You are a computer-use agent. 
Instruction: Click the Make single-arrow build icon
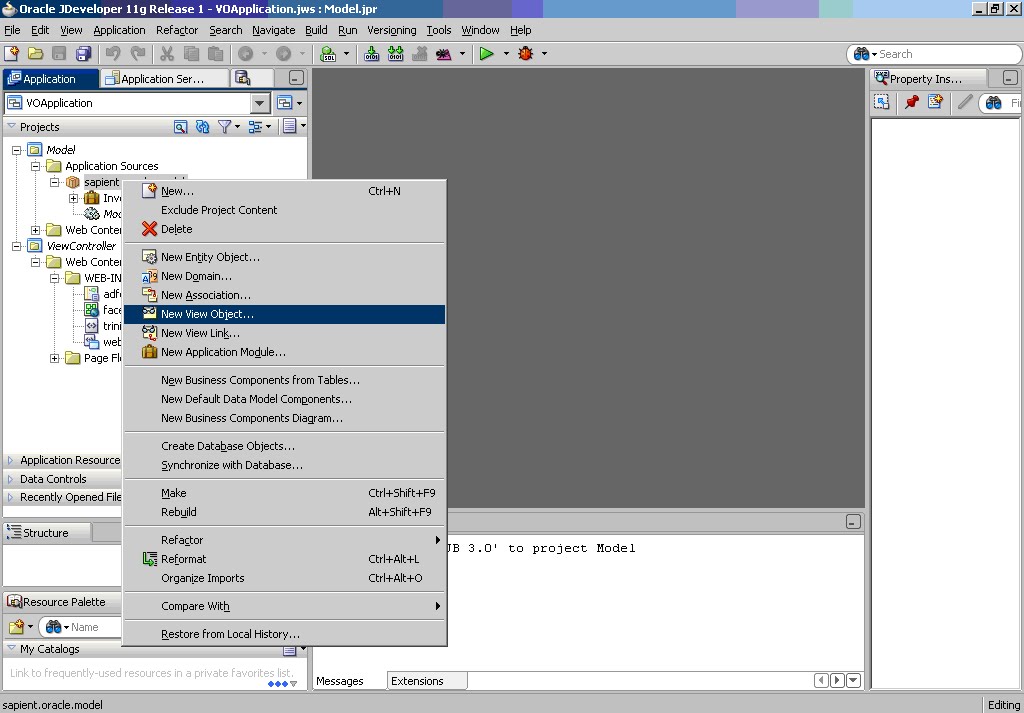(372, 54)
